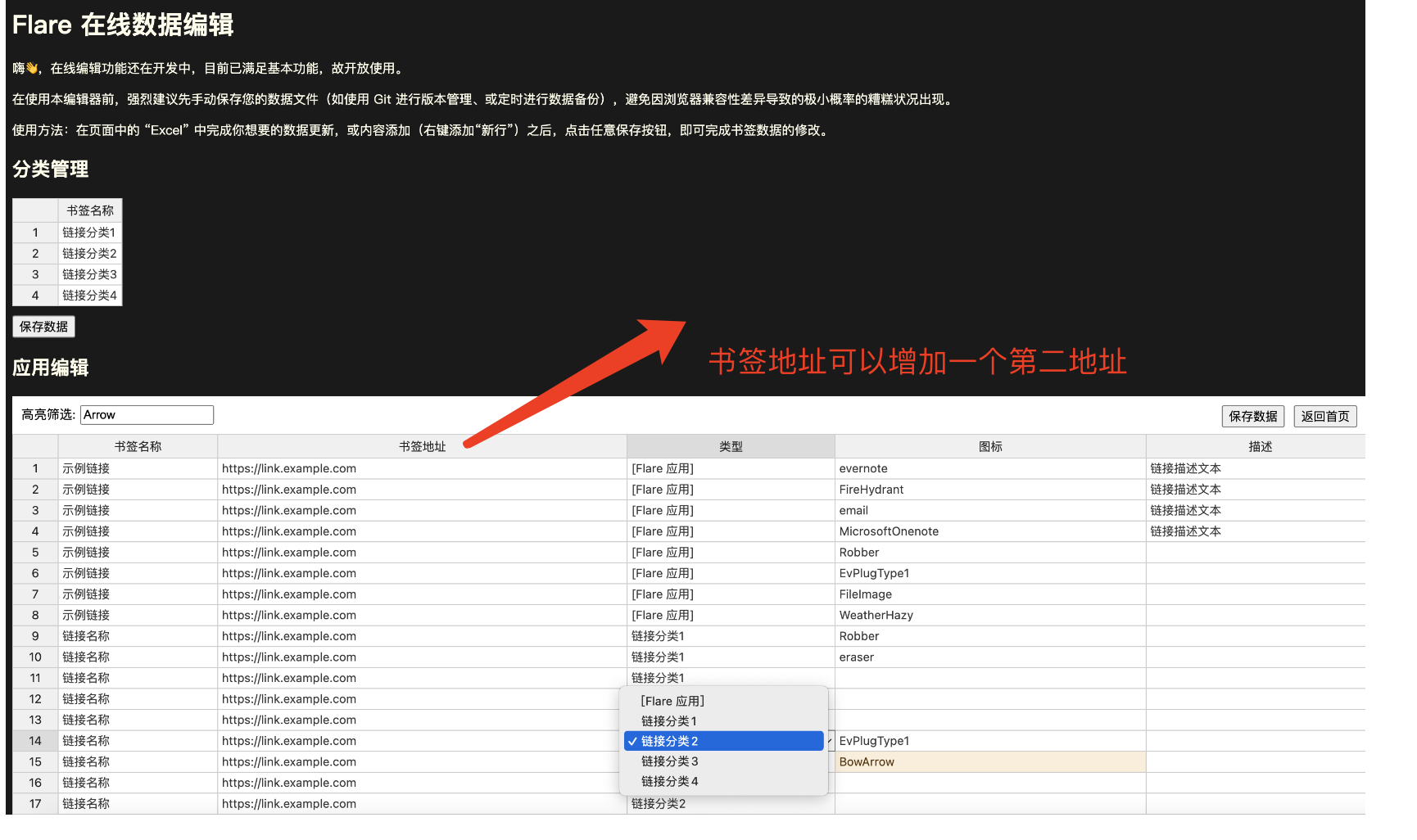Screen dimensions: 1417x840
Task: Click the email icon cell
Action: [990, 510]
